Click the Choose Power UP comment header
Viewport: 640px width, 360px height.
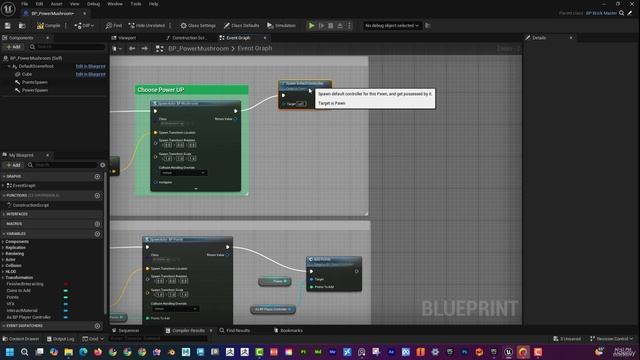point(191,90)
